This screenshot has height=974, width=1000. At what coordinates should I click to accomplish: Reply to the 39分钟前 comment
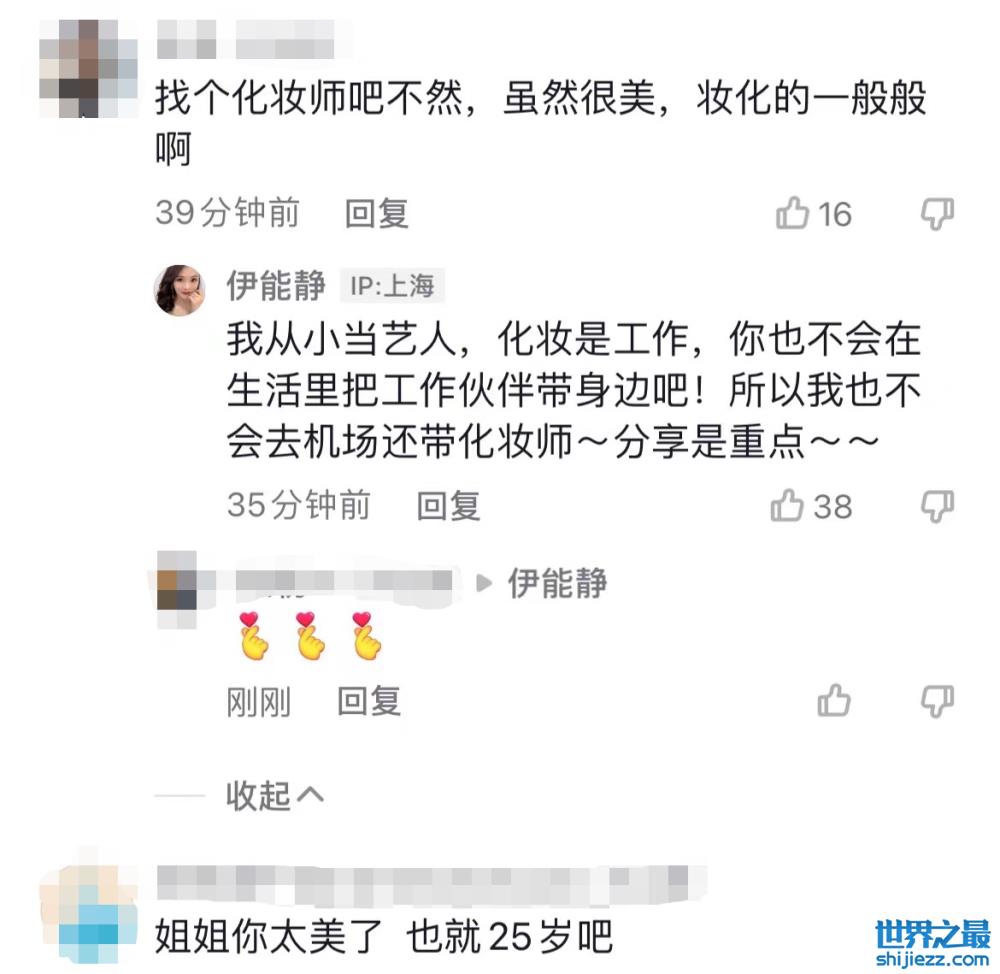376,213
